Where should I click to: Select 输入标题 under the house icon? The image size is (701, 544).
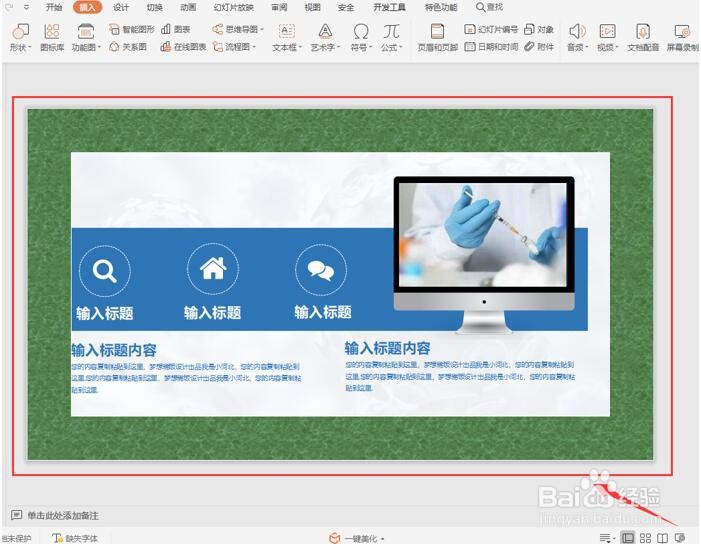click(212, 312)
